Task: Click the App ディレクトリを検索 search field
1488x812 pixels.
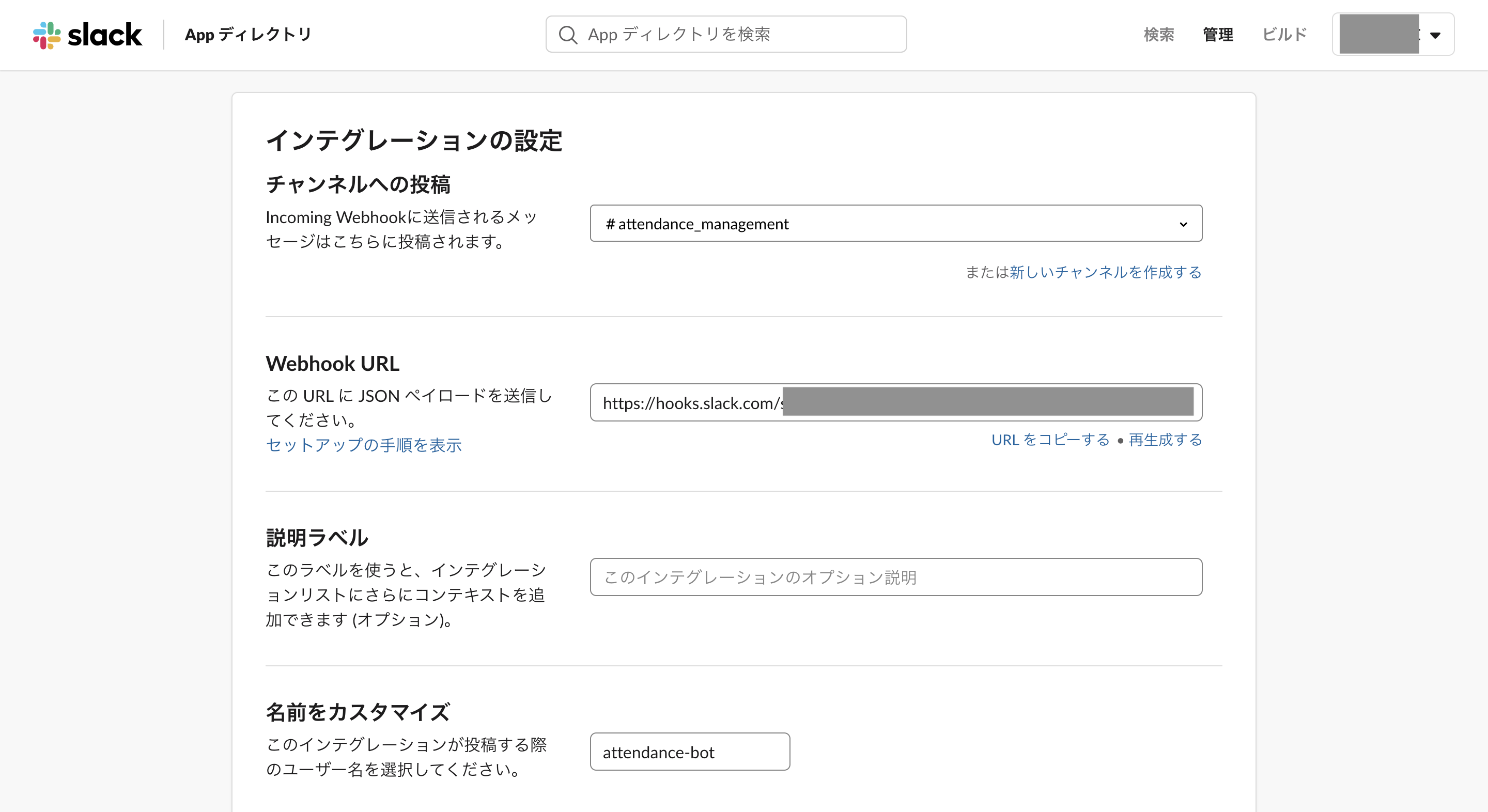Action: pyautogui.click(x=726, y=34)
